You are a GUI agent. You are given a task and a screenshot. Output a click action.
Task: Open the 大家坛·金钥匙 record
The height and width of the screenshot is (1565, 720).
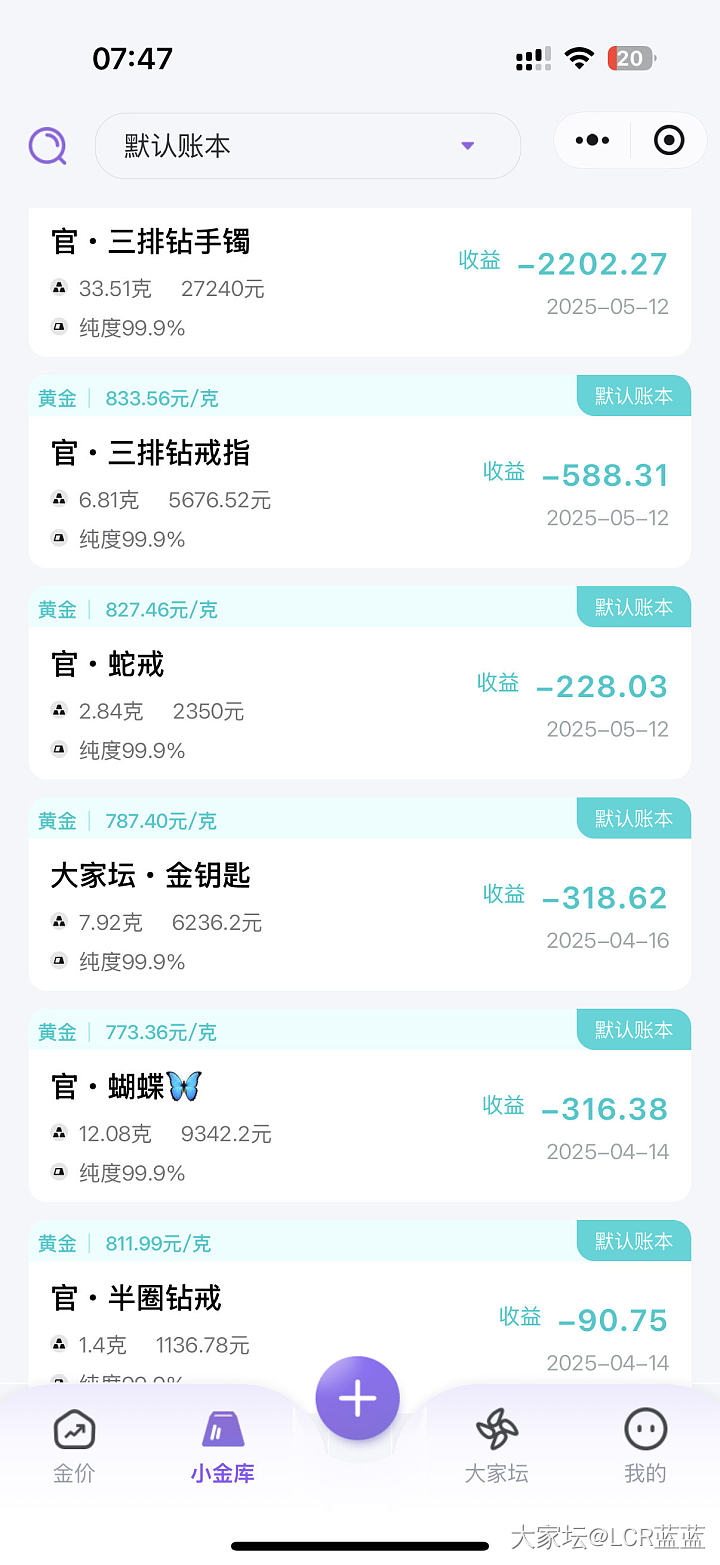(x=151, y=877)
